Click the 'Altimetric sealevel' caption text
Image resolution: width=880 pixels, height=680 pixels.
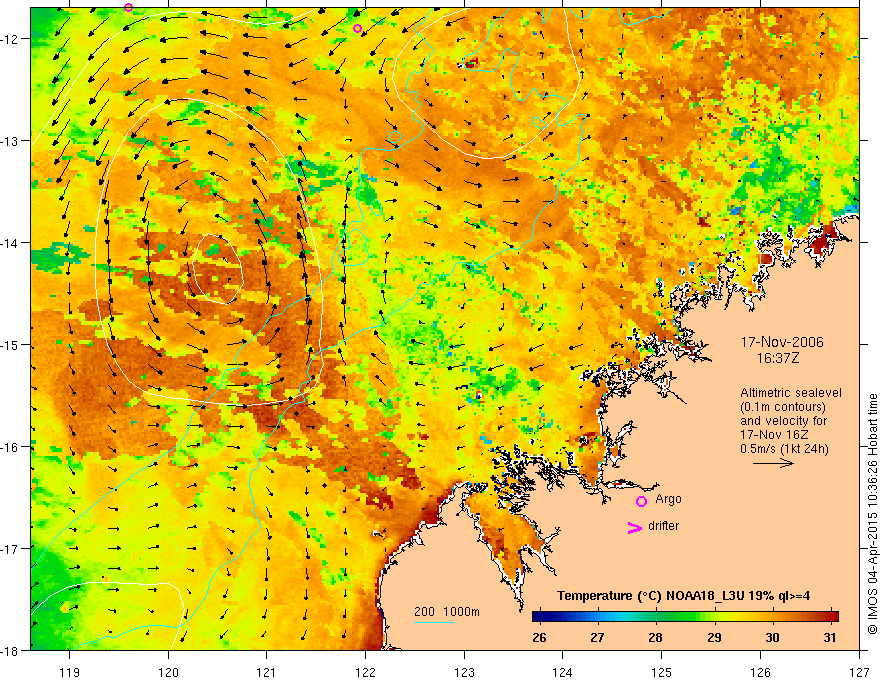coord(791,393)
